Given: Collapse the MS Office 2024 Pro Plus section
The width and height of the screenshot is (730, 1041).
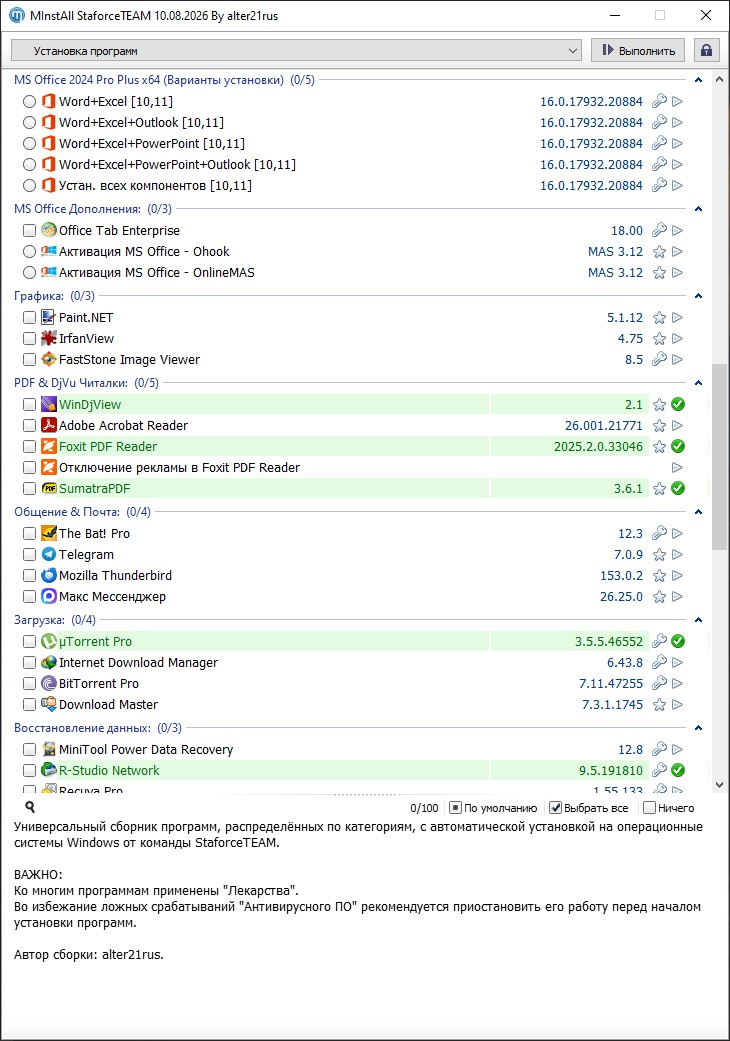Looking at the screenshot, I should tap(698, 80).
